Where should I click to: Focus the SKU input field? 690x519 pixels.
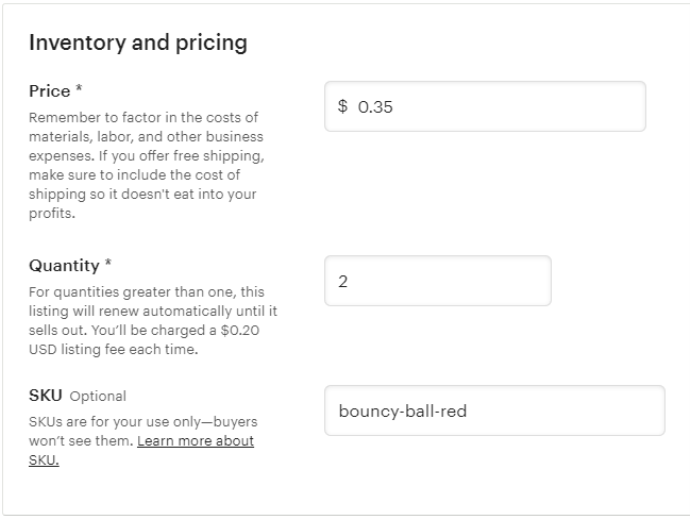click(x=494, y=411)
